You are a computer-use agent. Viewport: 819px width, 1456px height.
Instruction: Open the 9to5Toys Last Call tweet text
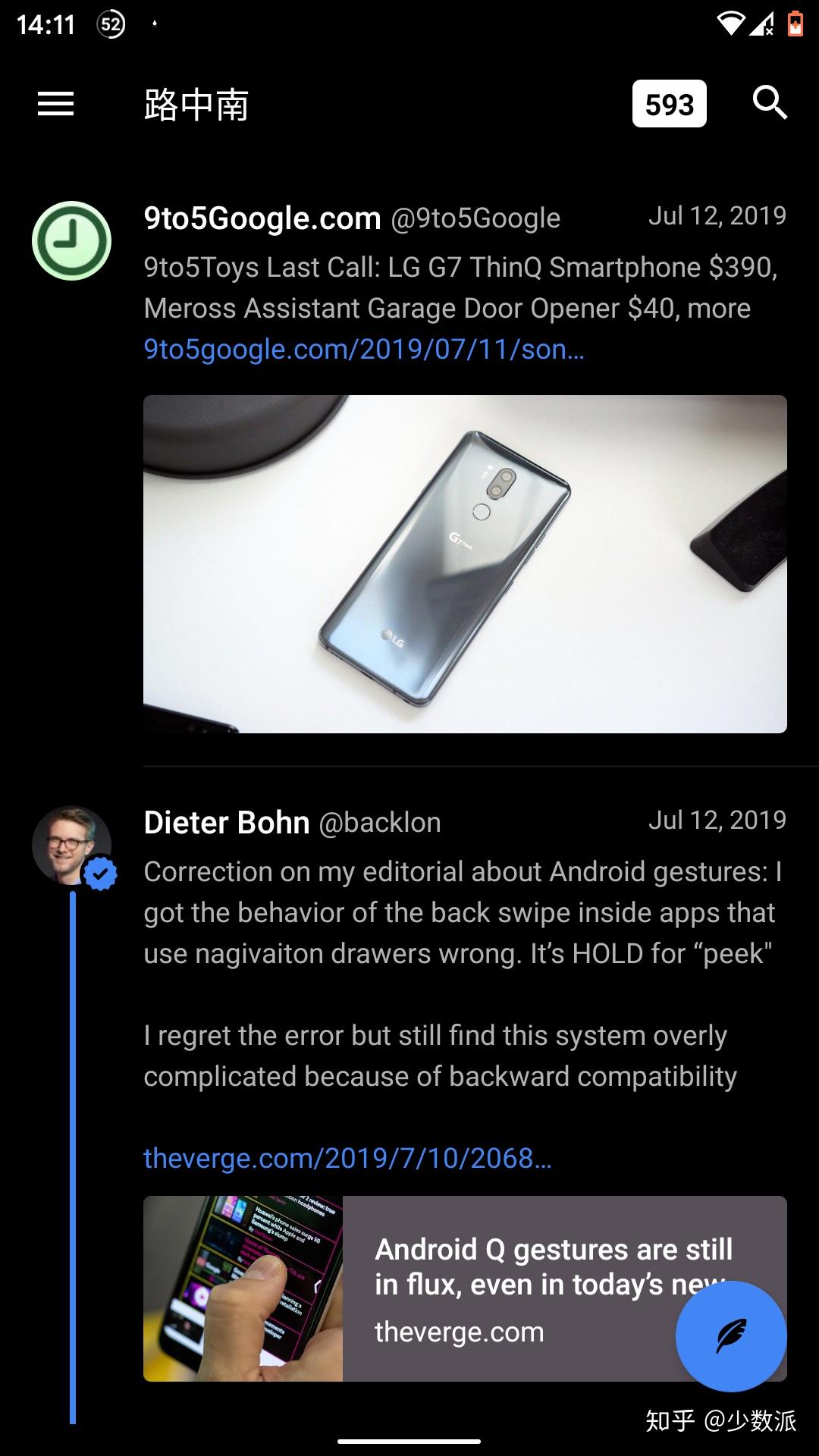461,287
